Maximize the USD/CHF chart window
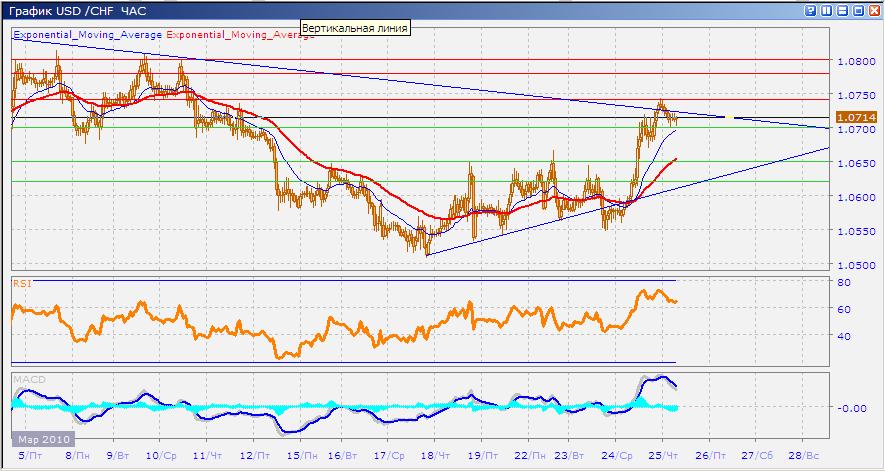The width and height of the screenshot is (885, 471). [857, 10]
